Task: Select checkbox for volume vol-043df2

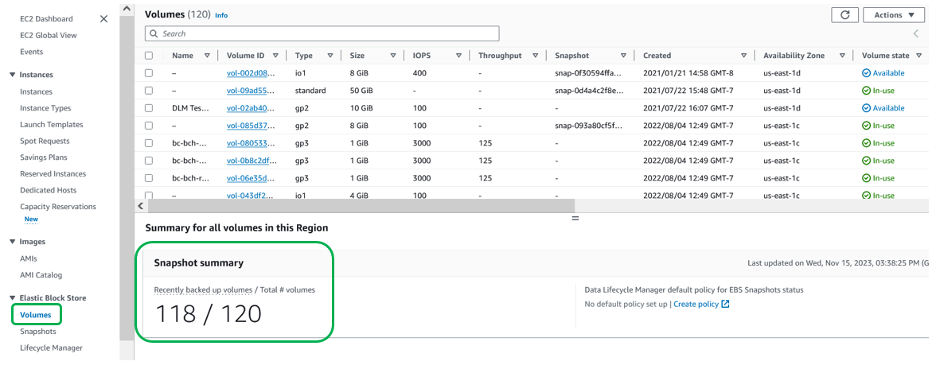Action: (x=149, y=195)
